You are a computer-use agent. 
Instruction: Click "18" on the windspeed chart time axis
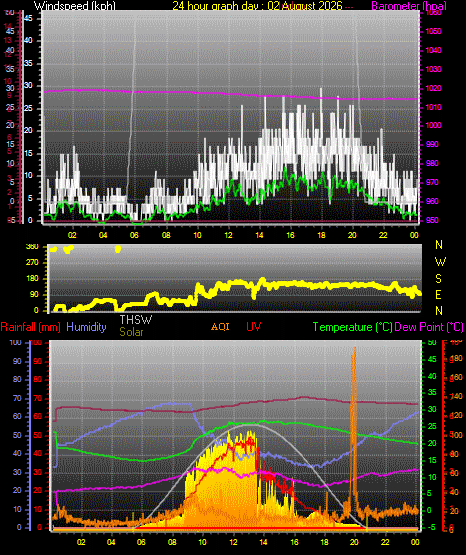321,235
